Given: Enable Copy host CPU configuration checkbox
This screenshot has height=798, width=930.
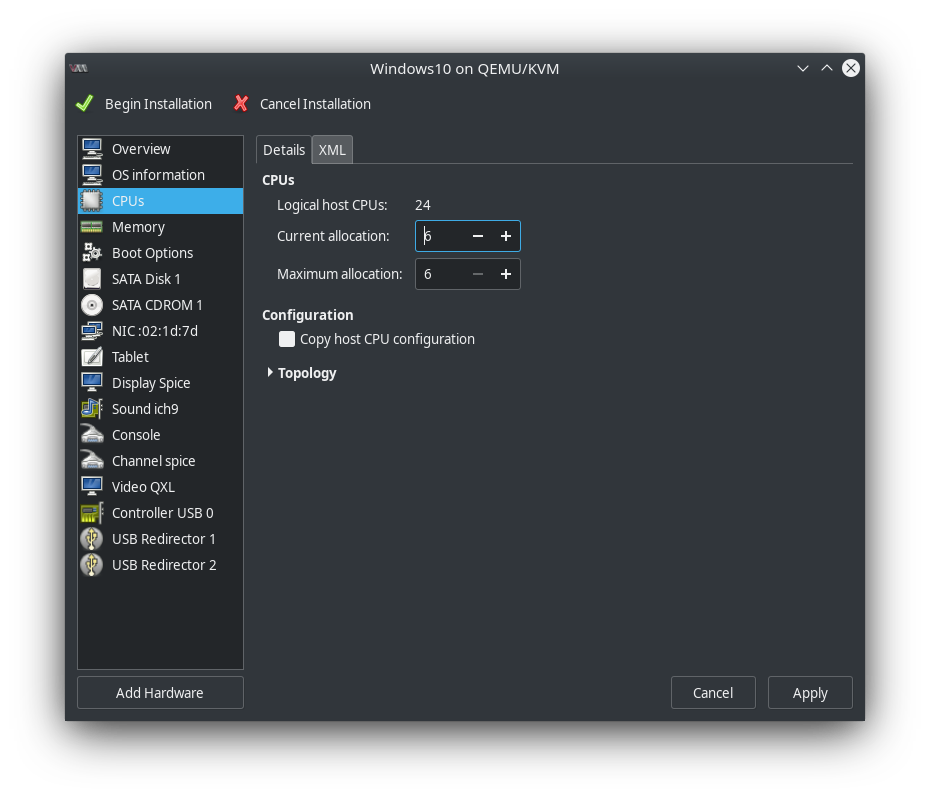Looking at the screenshot, I should [287, 339].
